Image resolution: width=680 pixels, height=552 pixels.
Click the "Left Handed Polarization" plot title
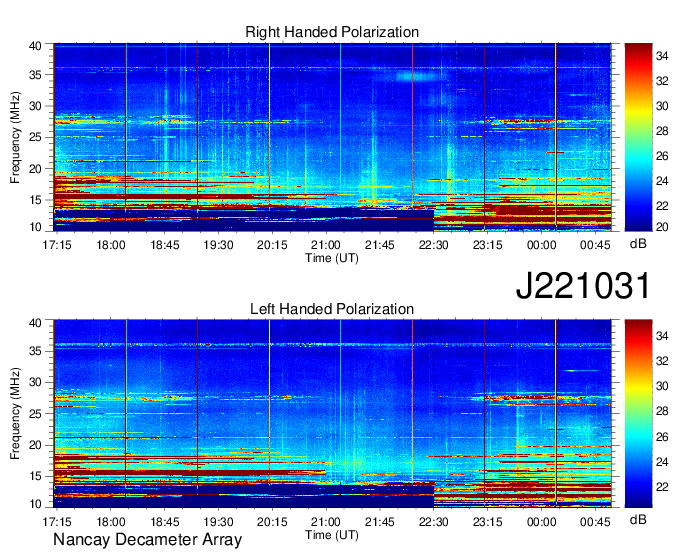[x=332, y=309]
